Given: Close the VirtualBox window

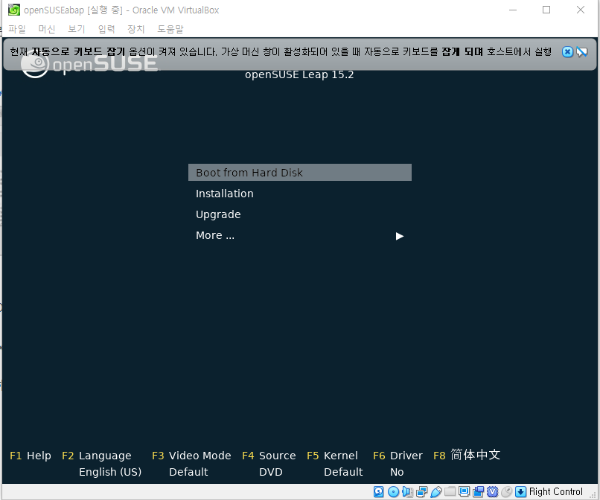Looking at the screenshot, I should click(580, 10).
